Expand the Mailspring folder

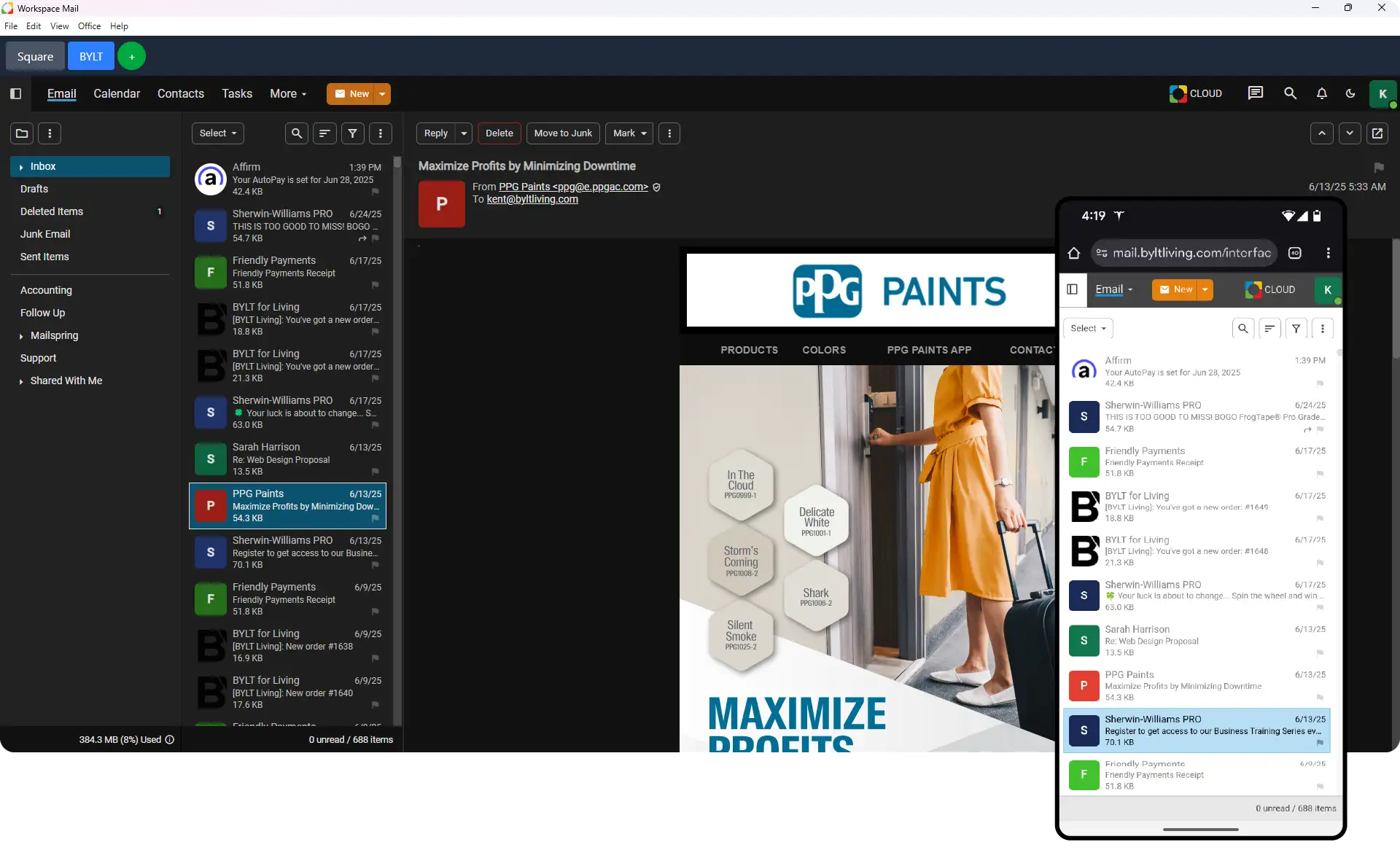[21, 336]
